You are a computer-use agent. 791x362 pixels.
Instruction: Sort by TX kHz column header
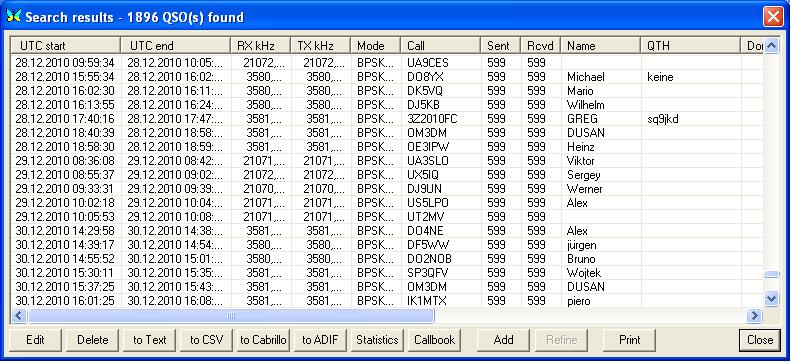320,46
